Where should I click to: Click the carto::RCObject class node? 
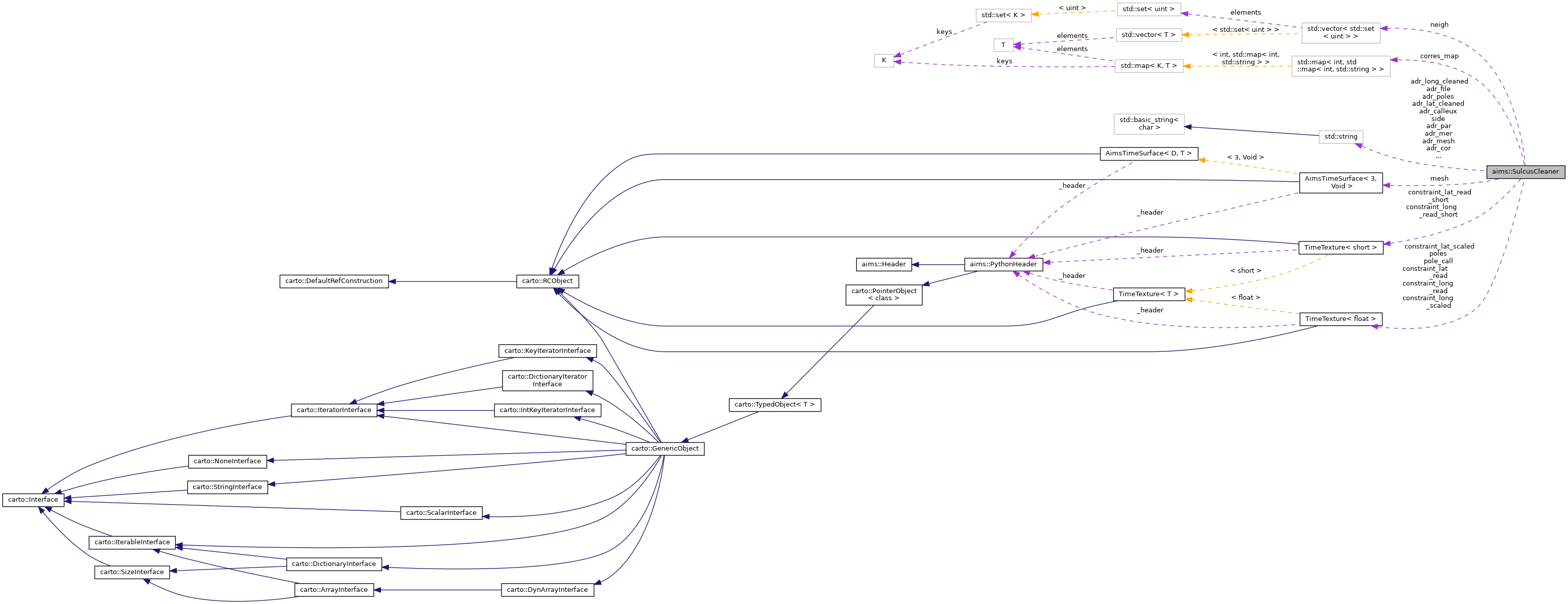pos(548,281)
